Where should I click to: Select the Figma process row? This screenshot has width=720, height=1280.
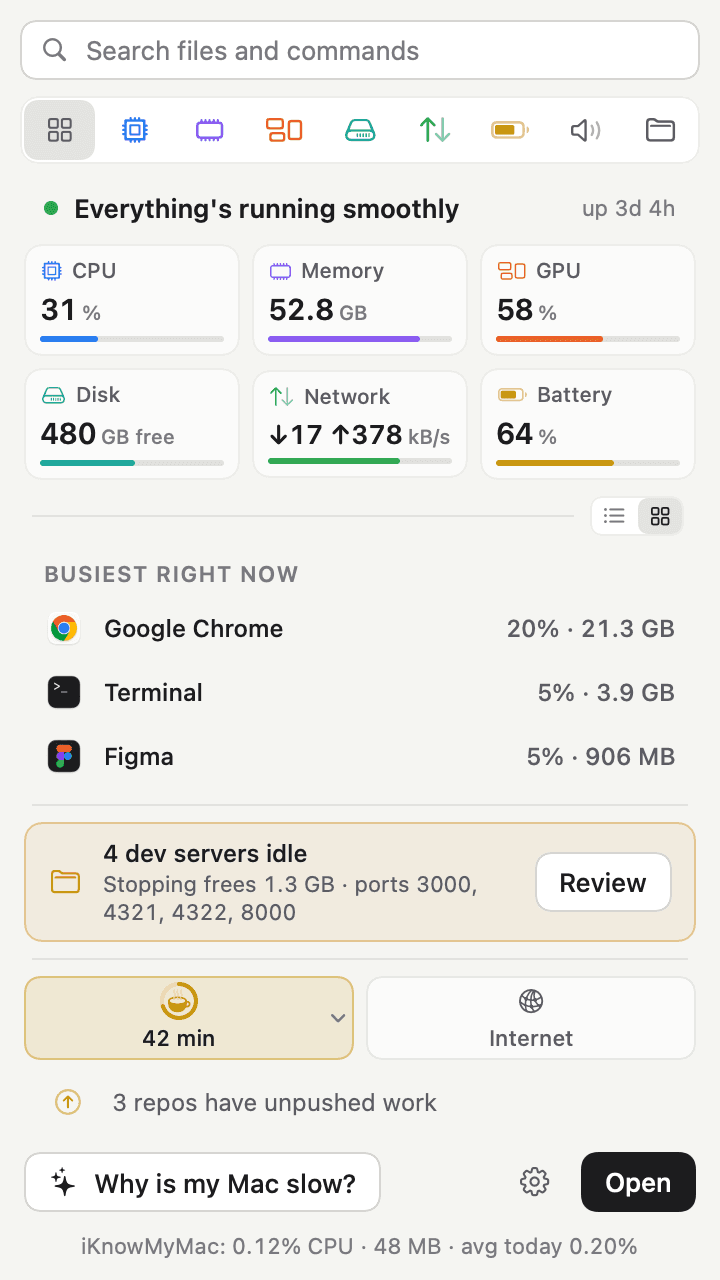[360, 757]
